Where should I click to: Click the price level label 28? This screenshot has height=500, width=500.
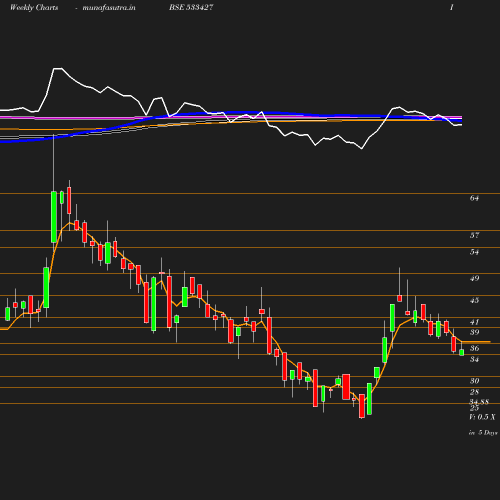(474, 392)
